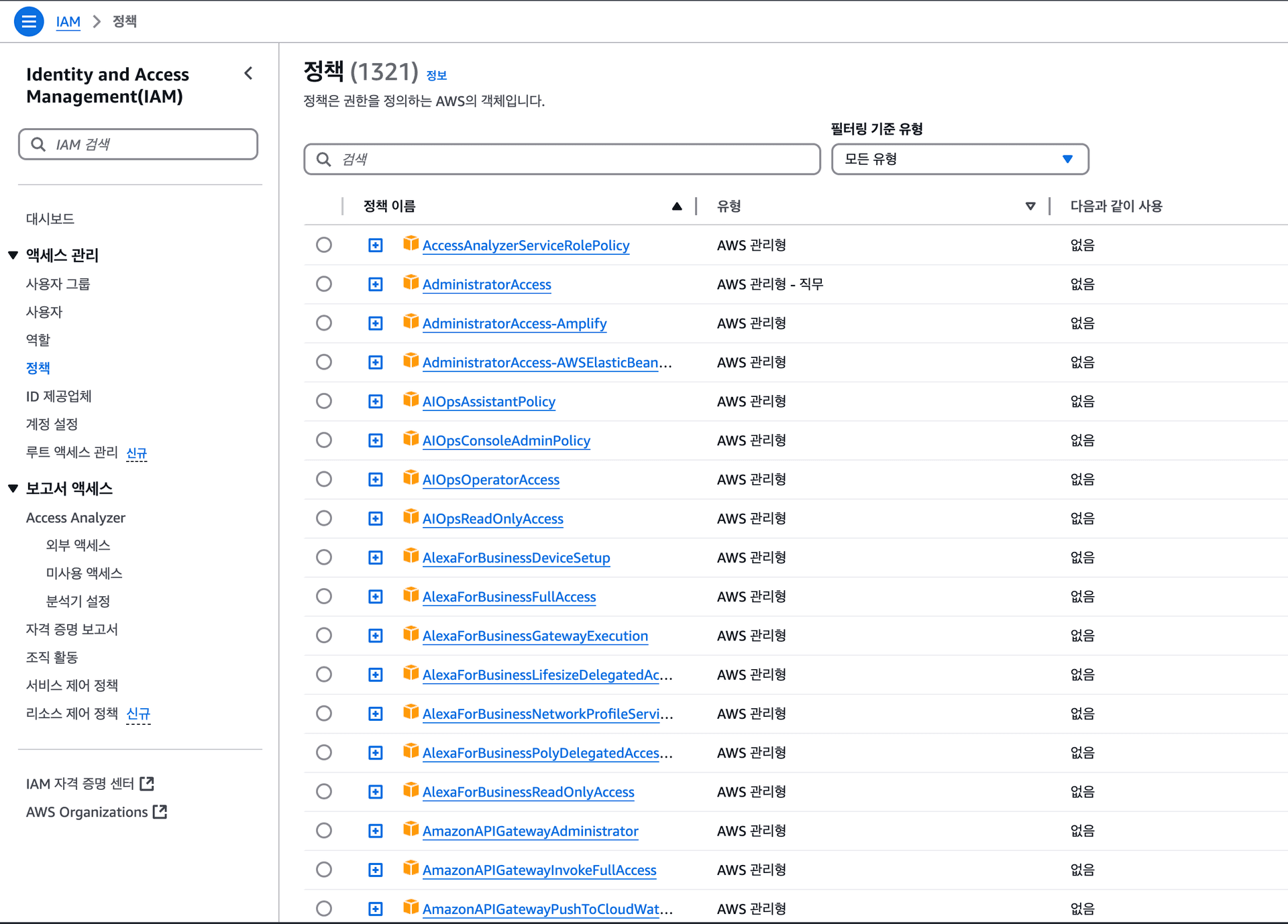Select the AlexaForBusinessLifesizeDelegatedAc radio button

(x=324, y=674)
